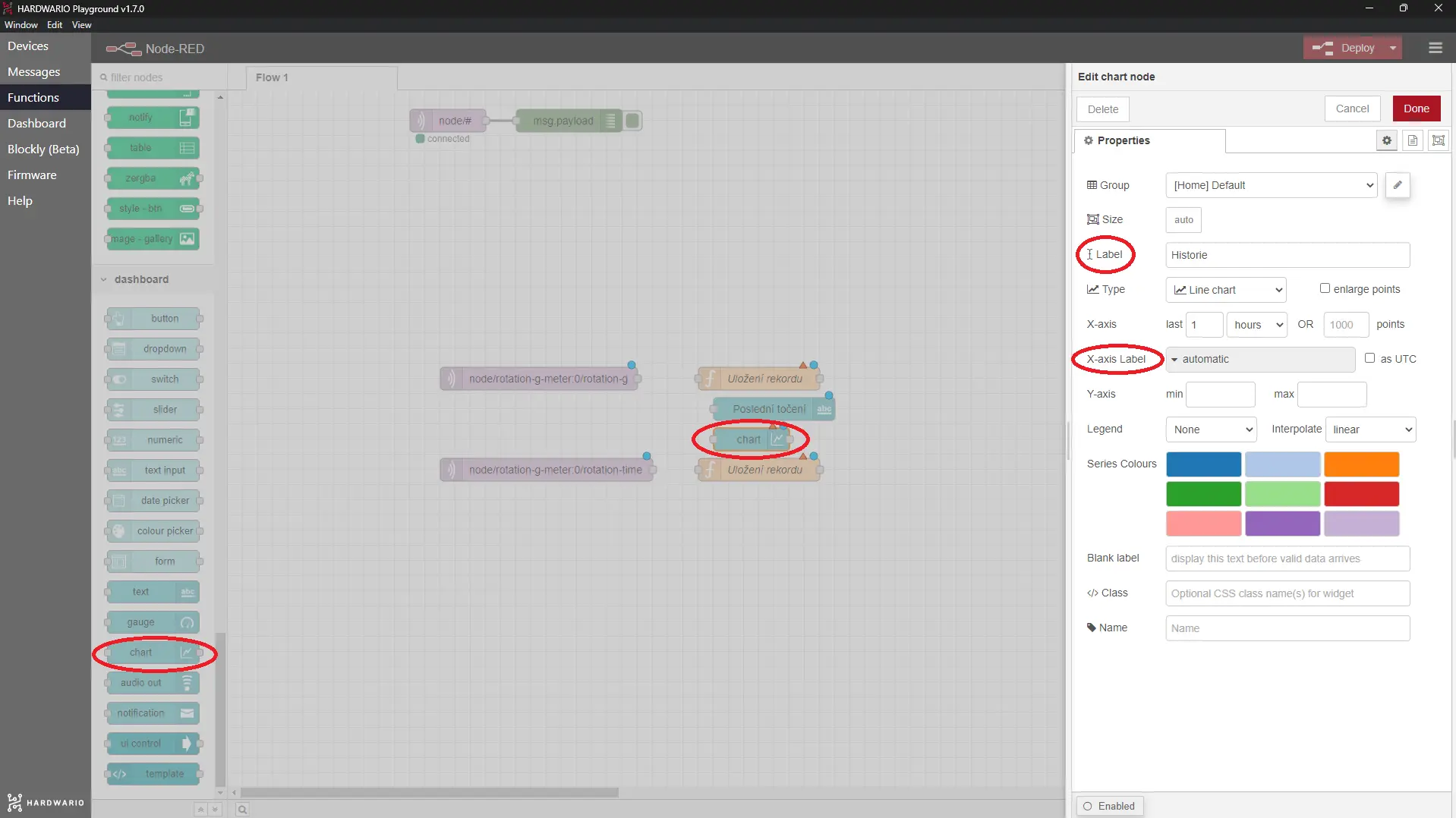Viewport: 1456px width, 818px height.
Task: Select the form palette node
Action: (x=153, y=562)
